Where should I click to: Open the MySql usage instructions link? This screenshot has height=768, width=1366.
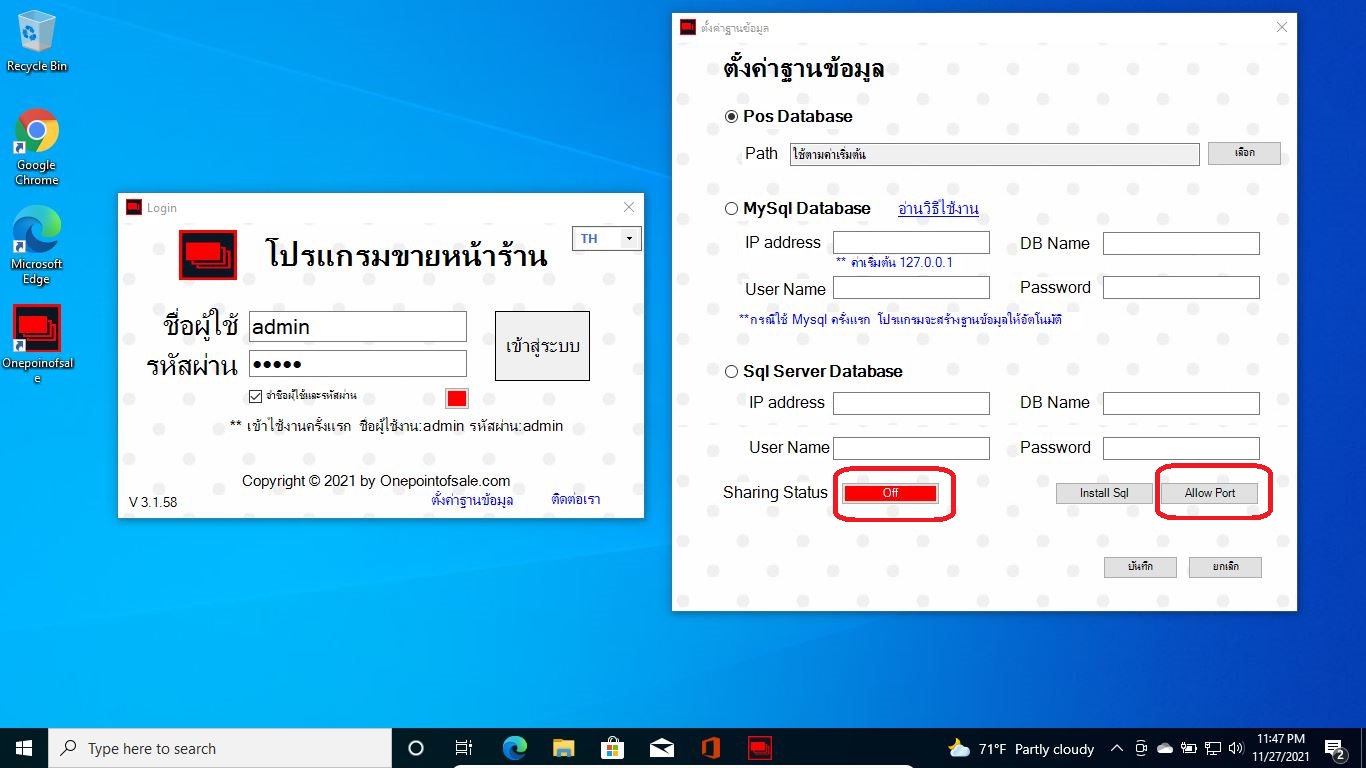point(938,209)
